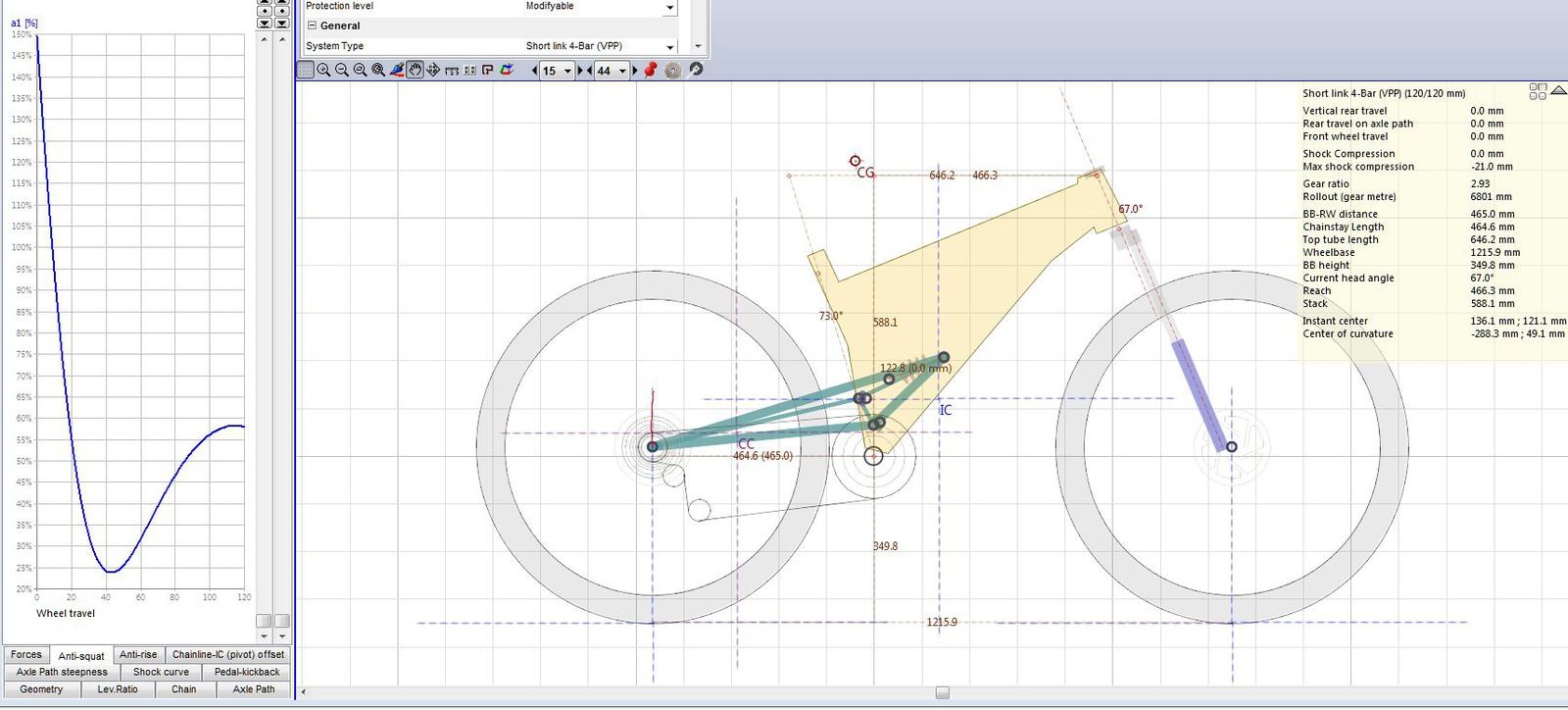Open the Lev.Ratio tab

[x=118, y=690]
